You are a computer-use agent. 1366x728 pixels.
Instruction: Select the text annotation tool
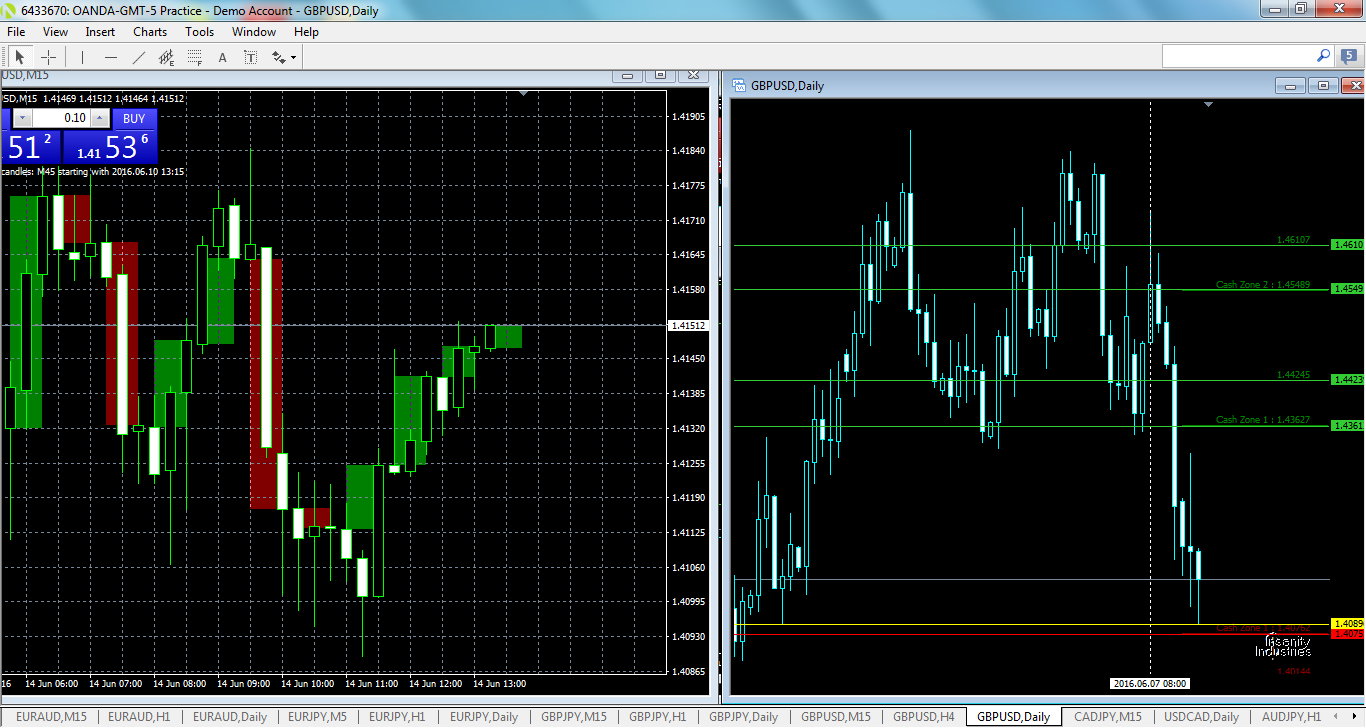click(222, 57)
